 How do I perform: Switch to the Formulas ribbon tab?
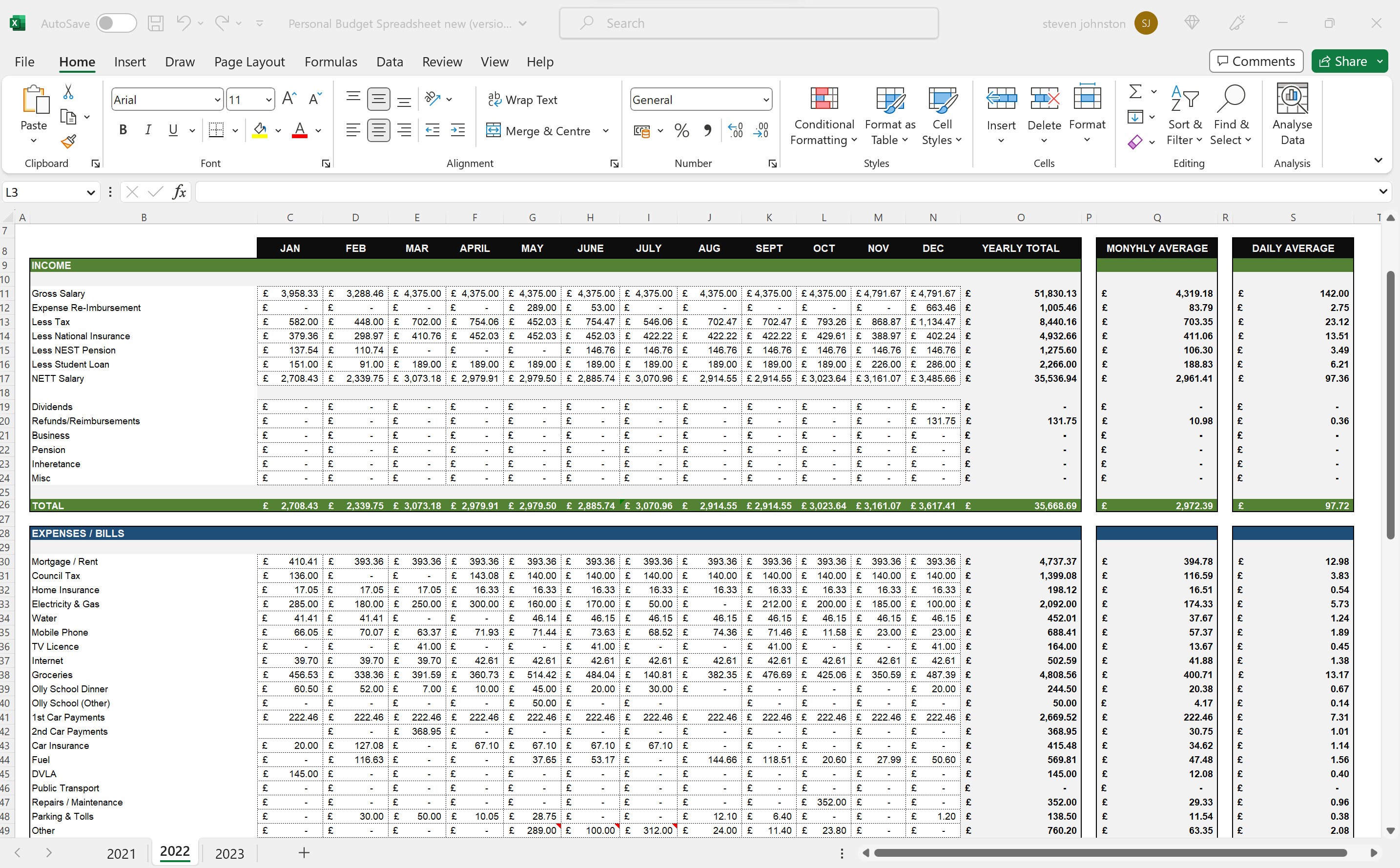[x=330, y=62]
